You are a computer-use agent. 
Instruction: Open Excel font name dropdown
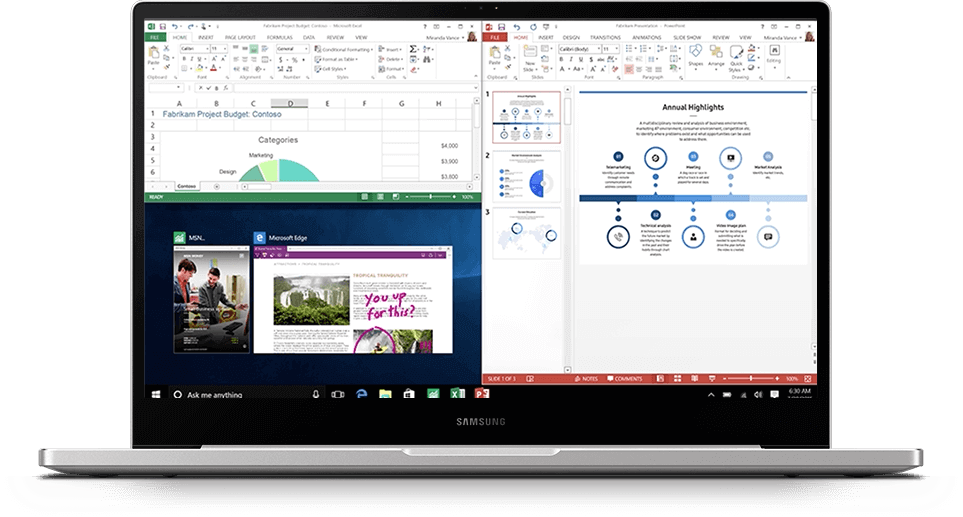pos(207,49)
